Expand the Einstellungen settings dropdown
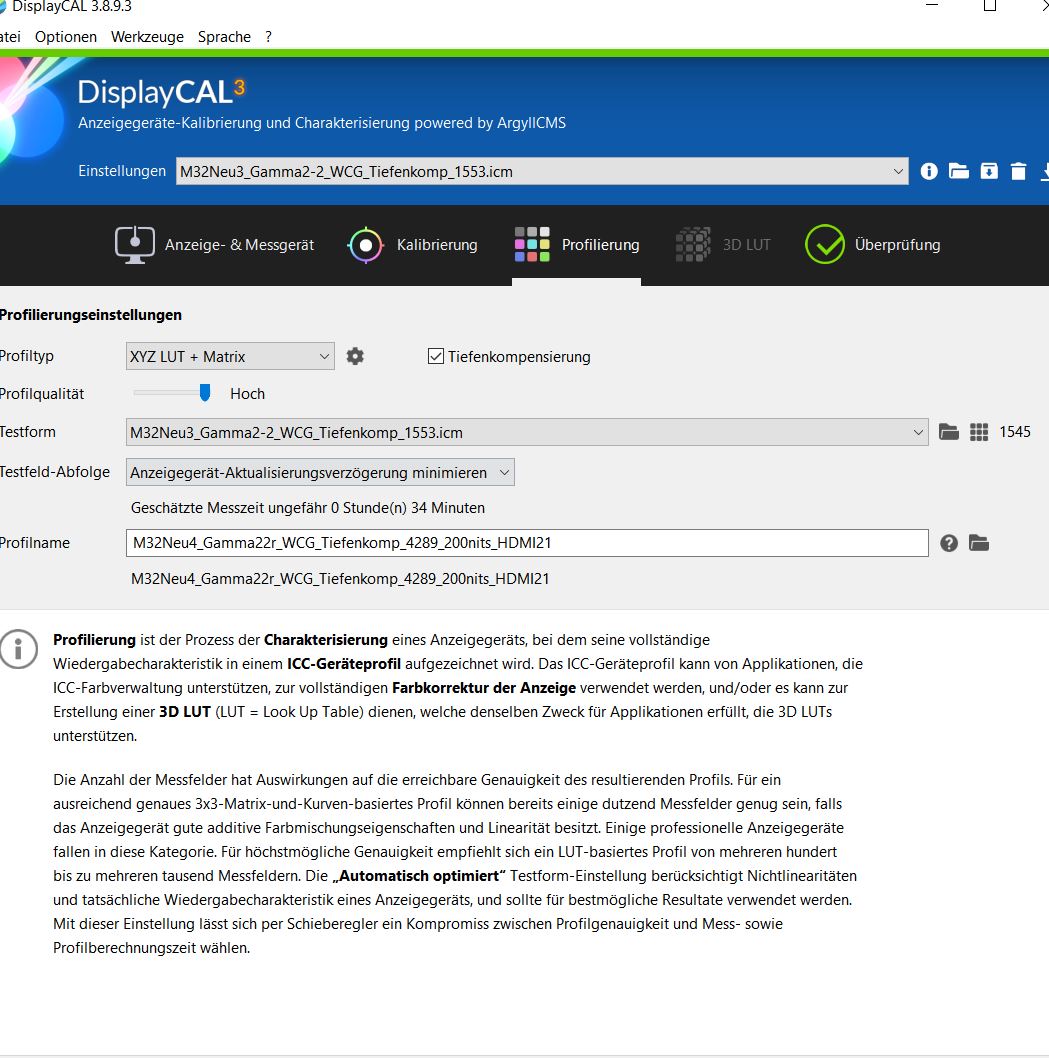This screenshot has height=1058, width=1049. click(x=542, y=171)
